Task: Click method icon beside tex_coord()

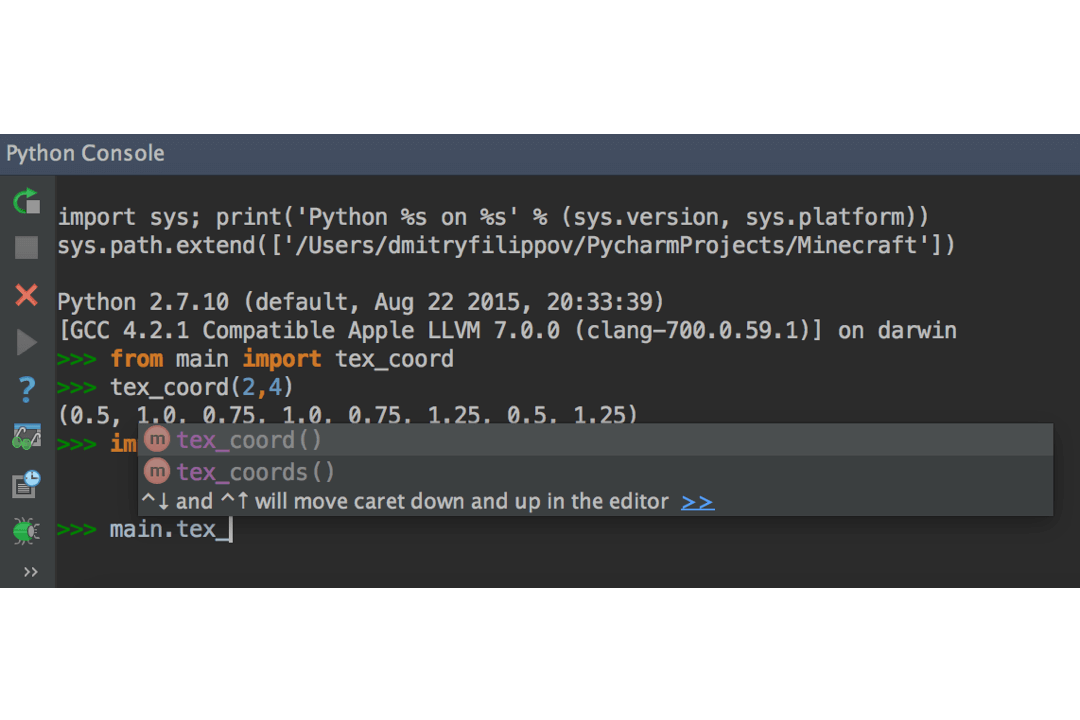Action: (x=156, y=440)
